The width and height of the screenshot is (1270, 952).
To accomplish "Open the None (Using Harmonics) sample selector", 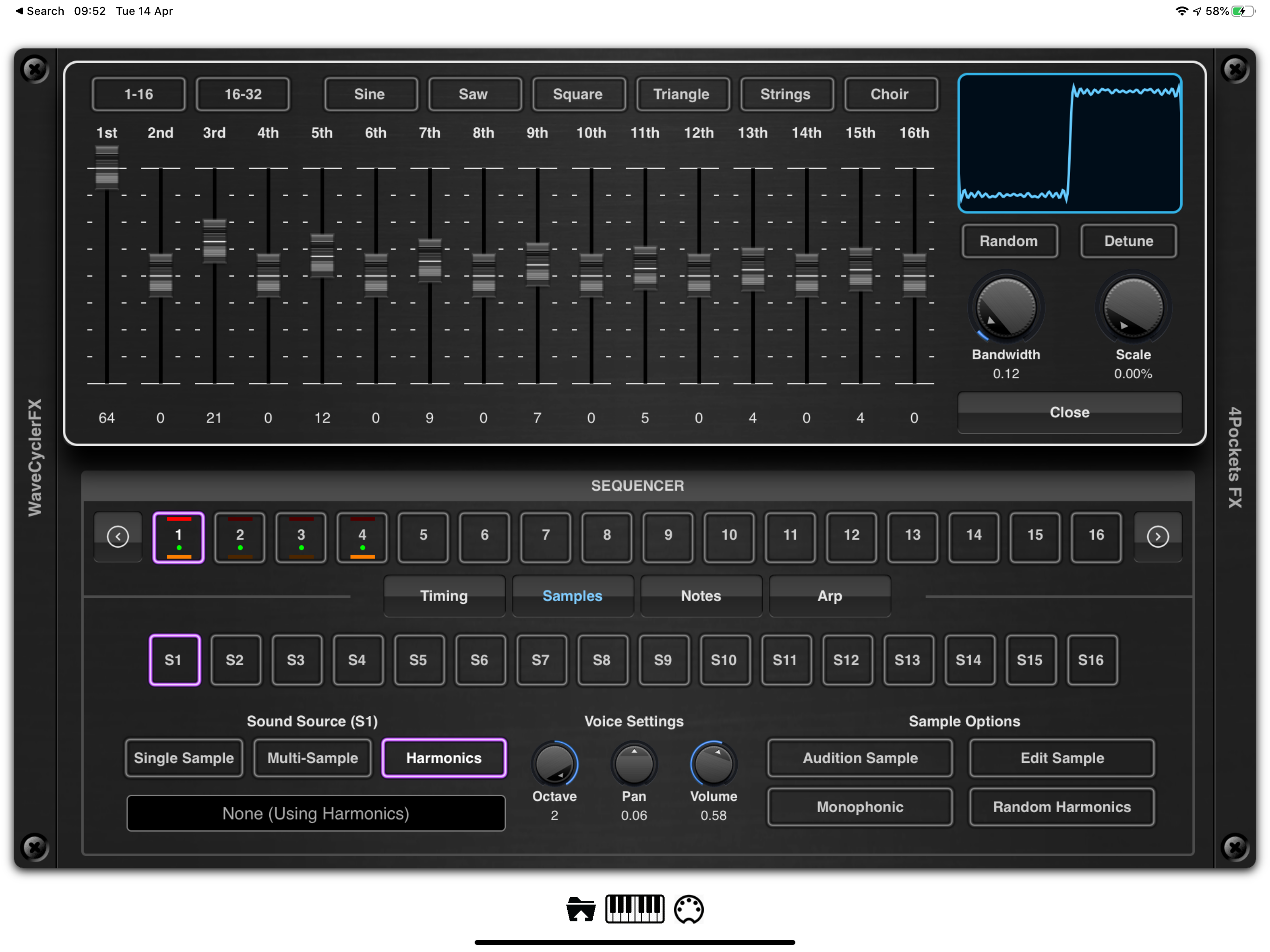I will (x=315, y=813).
